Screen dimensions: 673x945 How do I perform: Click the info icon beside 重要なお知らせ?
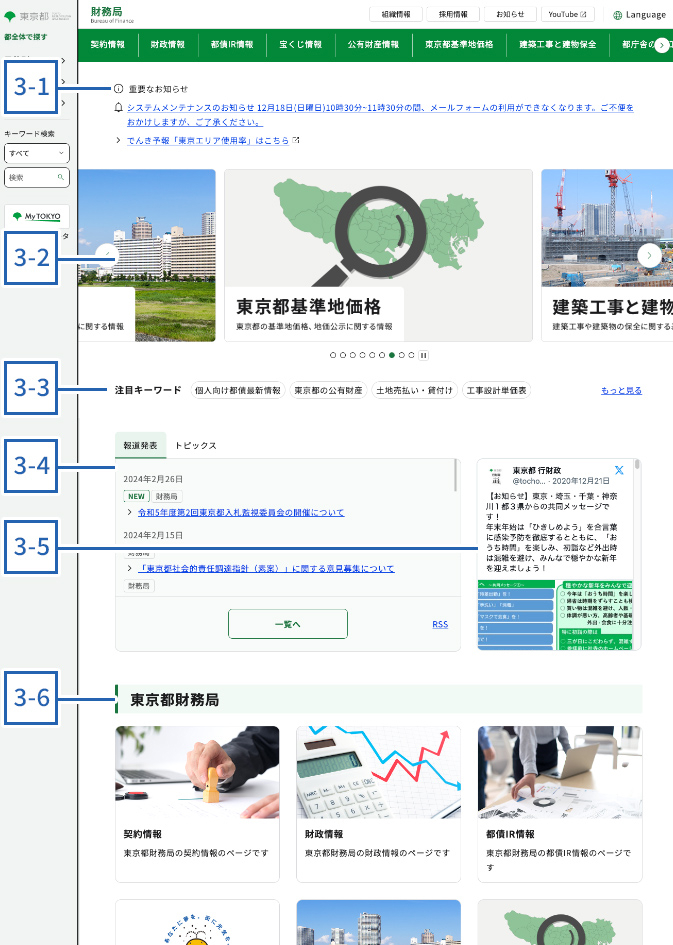118,89
